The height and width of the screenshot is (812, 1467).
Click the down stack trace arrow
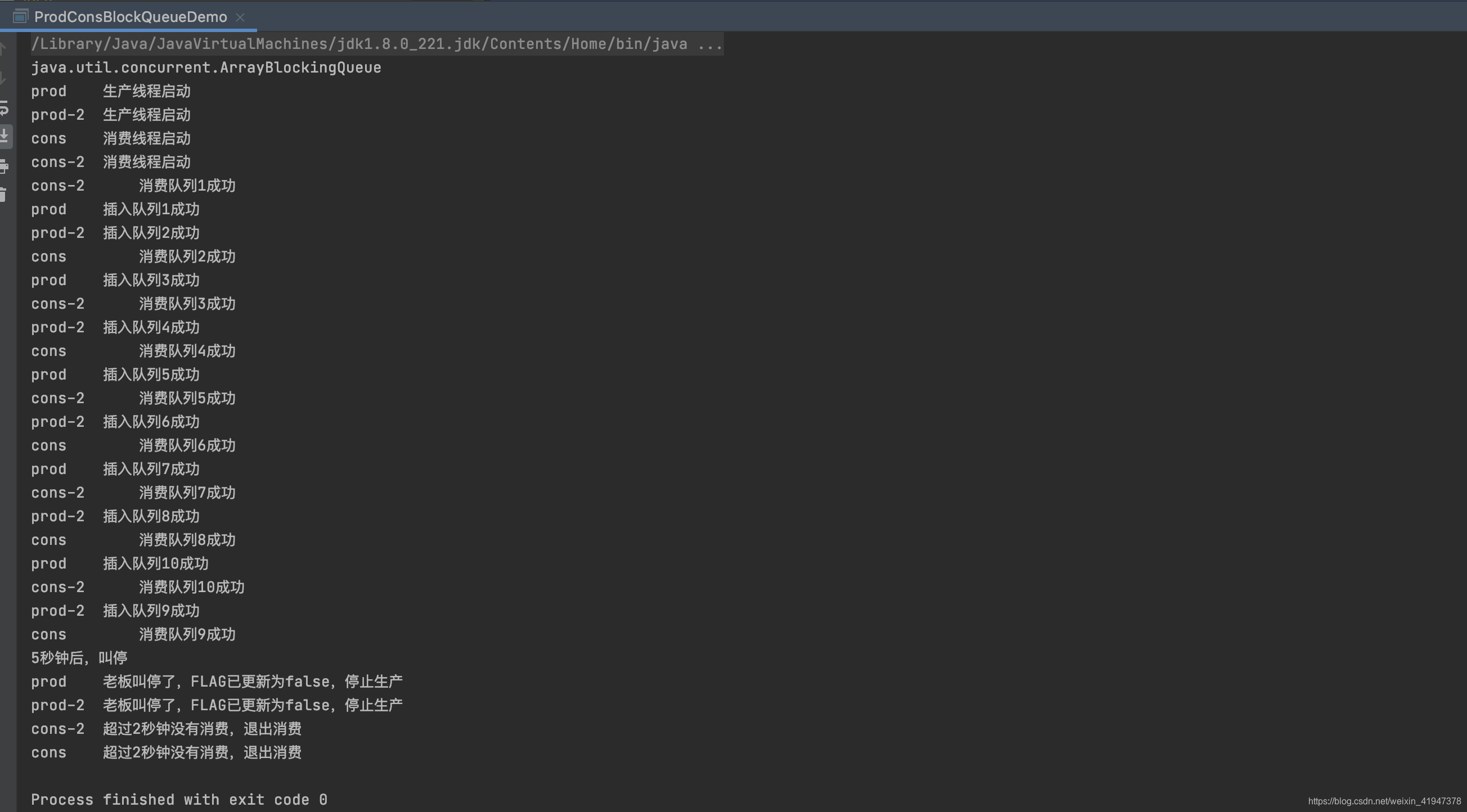[3, 78]
